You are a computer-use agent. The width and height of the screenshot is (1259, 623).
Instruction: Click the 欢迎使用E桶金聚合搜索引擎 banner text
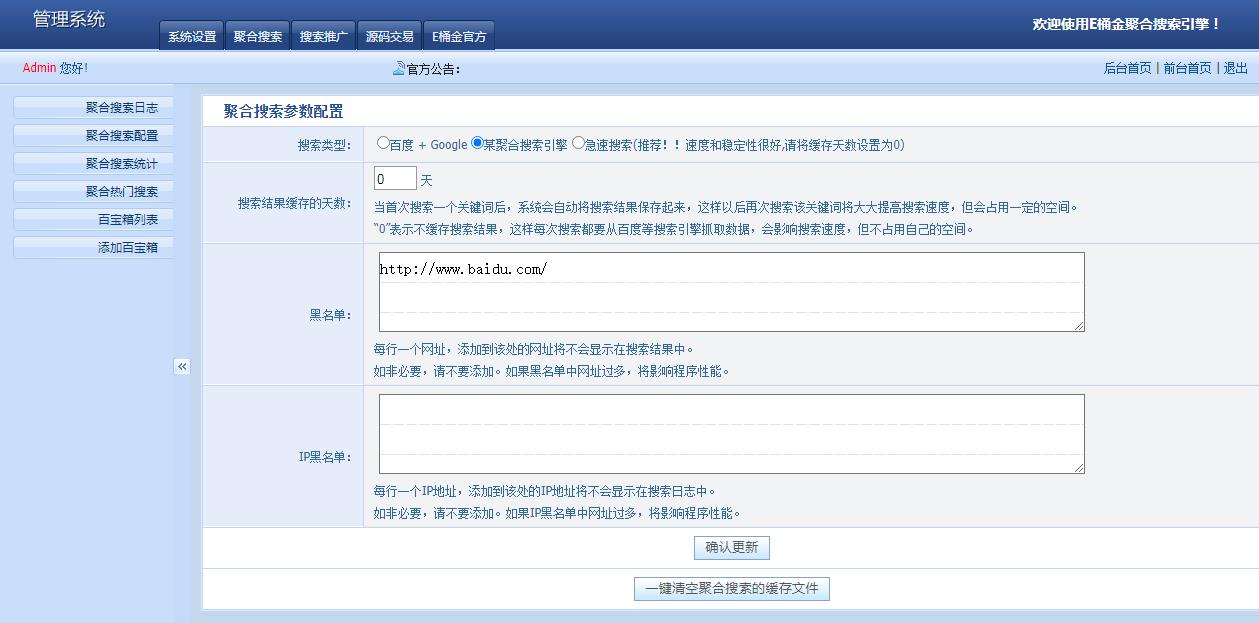pyautogui.click(x=1126, y=24)
